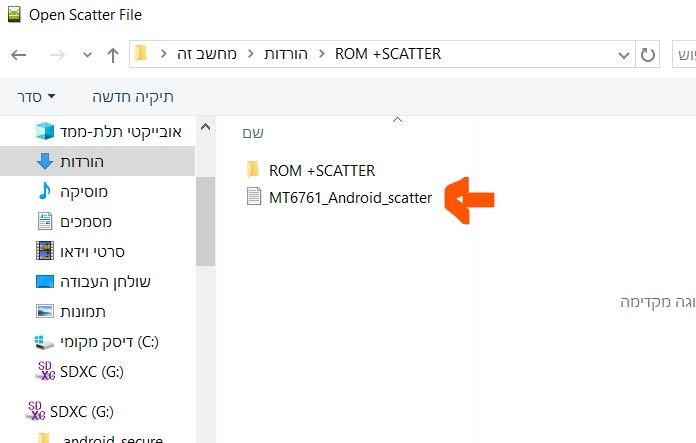Click the folder icon in address bar
The image size is (696, 443).
point(141,53)
